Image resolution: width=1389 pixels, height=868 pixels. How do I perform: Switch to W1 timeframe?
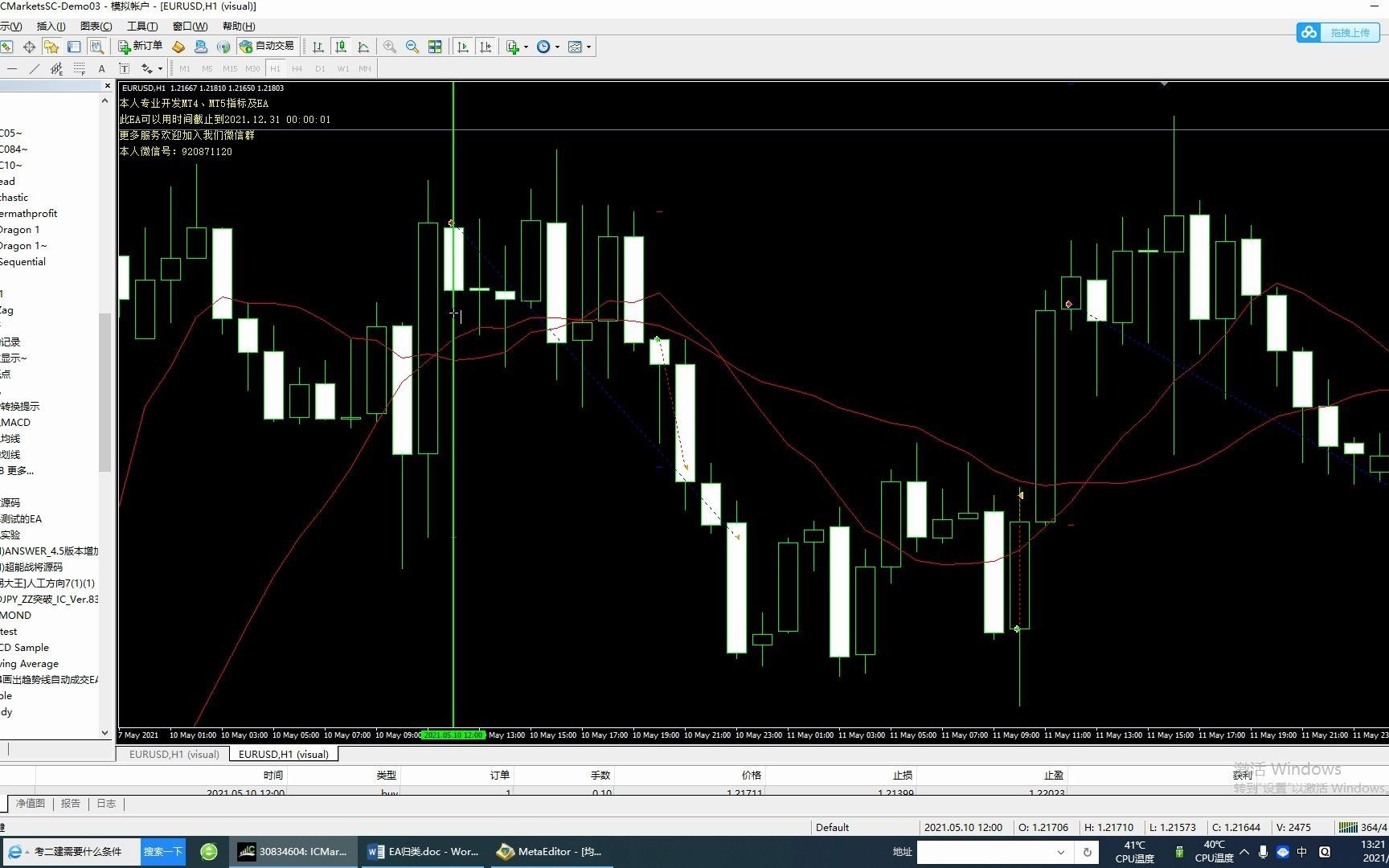pyautogui.click(x=342, y=68)
